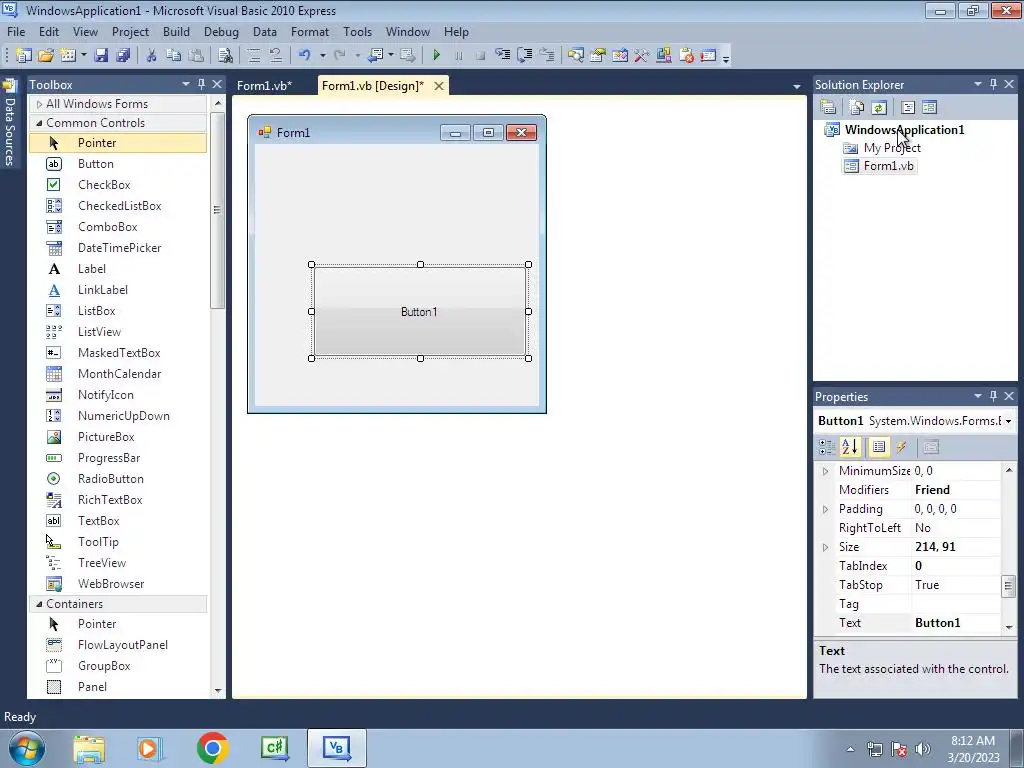Screen dimensions: 1024x768
Task: Click the Comment out lines icon
Action: [254, 56]
